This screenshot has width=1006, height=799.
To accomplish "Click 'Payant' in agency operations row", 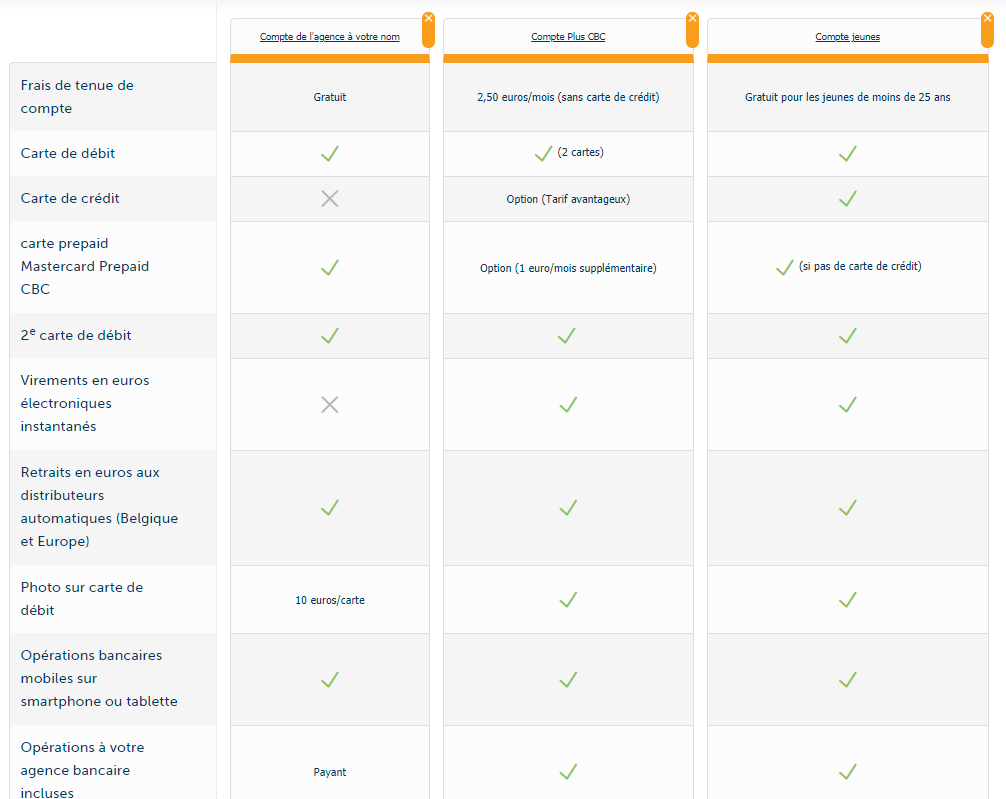I will click(330, 772).
